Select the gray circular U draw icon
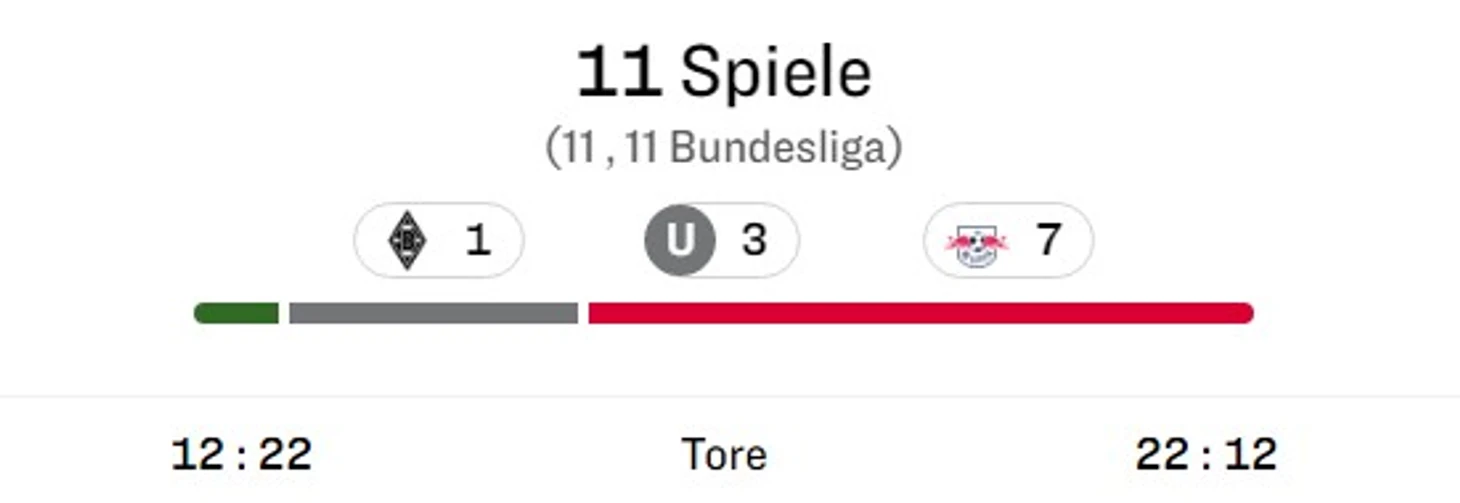This screenshot has width=1460, height=503. coord(680,240)
